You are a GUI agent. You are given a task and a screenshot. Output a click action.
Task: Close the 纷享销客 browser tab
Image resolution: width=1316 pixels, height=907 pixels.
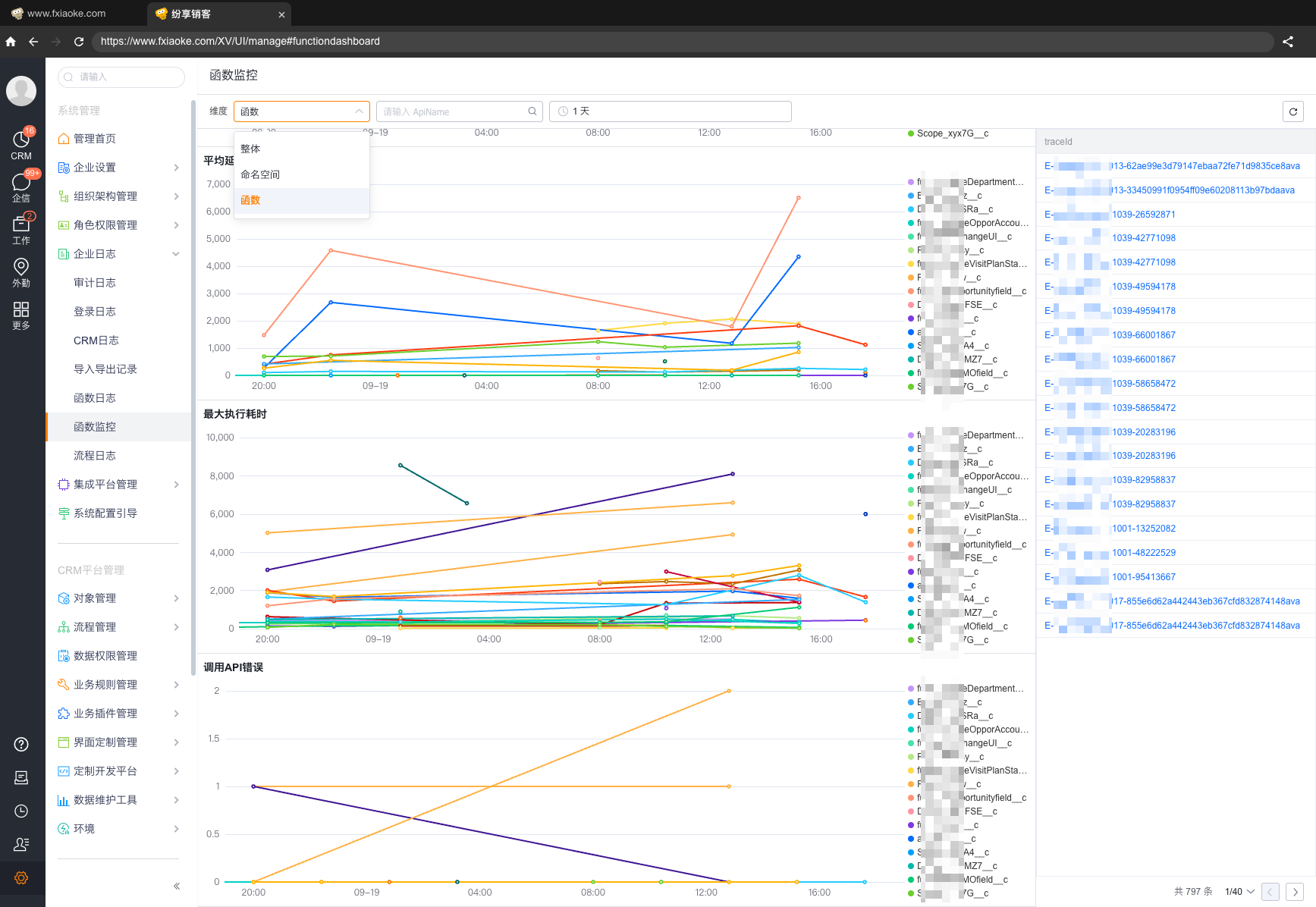(x=281, y=14)
